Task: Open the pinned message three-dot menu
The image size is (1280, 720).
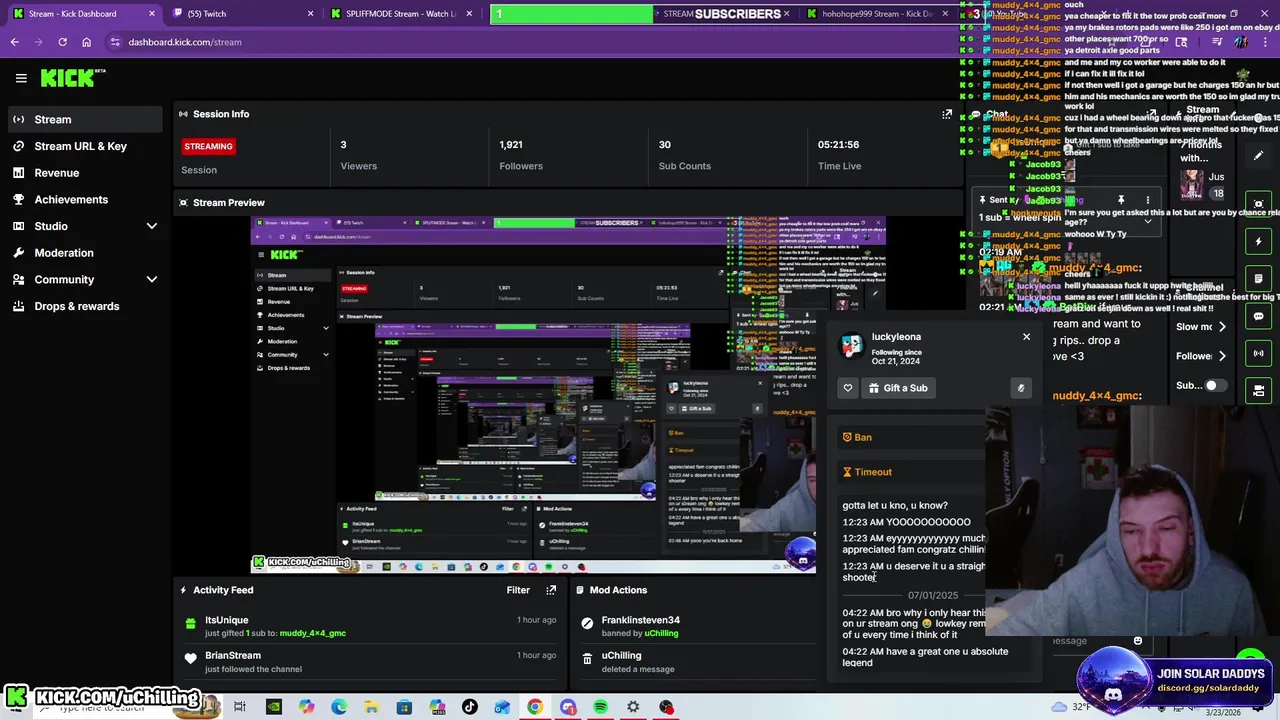Action: 1147,200
